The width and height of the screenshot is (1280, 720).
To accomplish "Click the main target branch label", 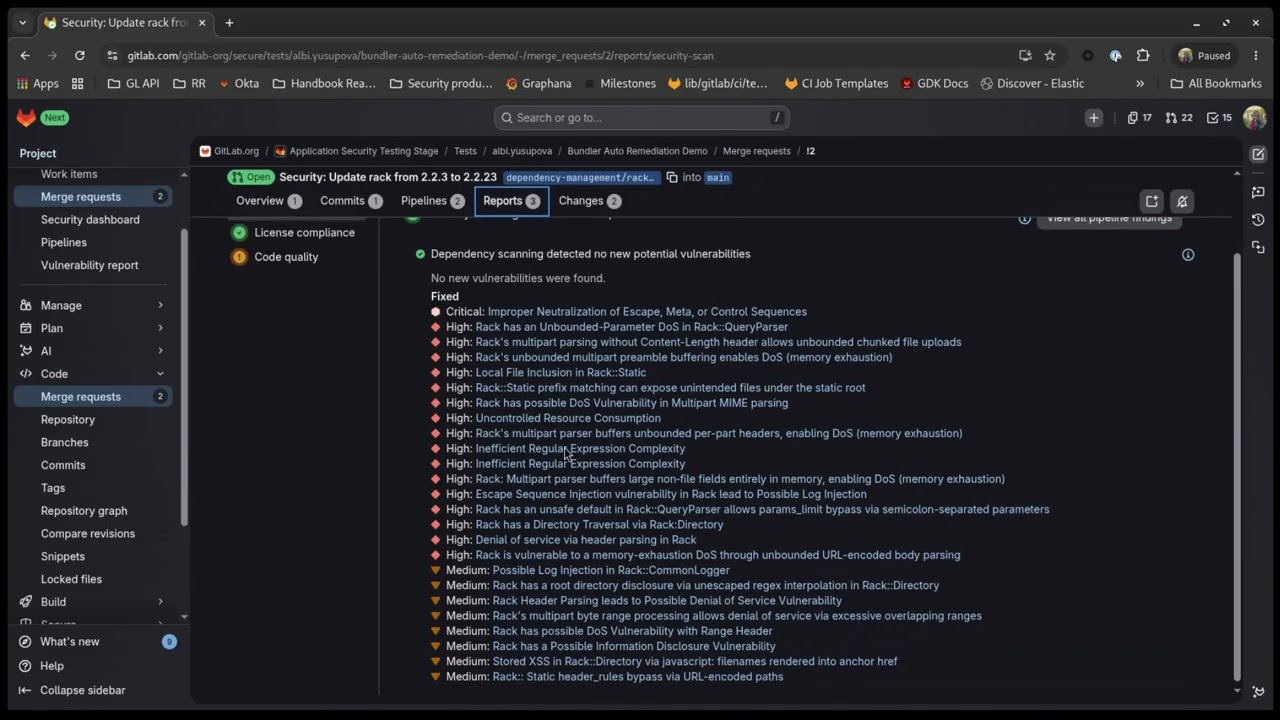I will [718, 177].
